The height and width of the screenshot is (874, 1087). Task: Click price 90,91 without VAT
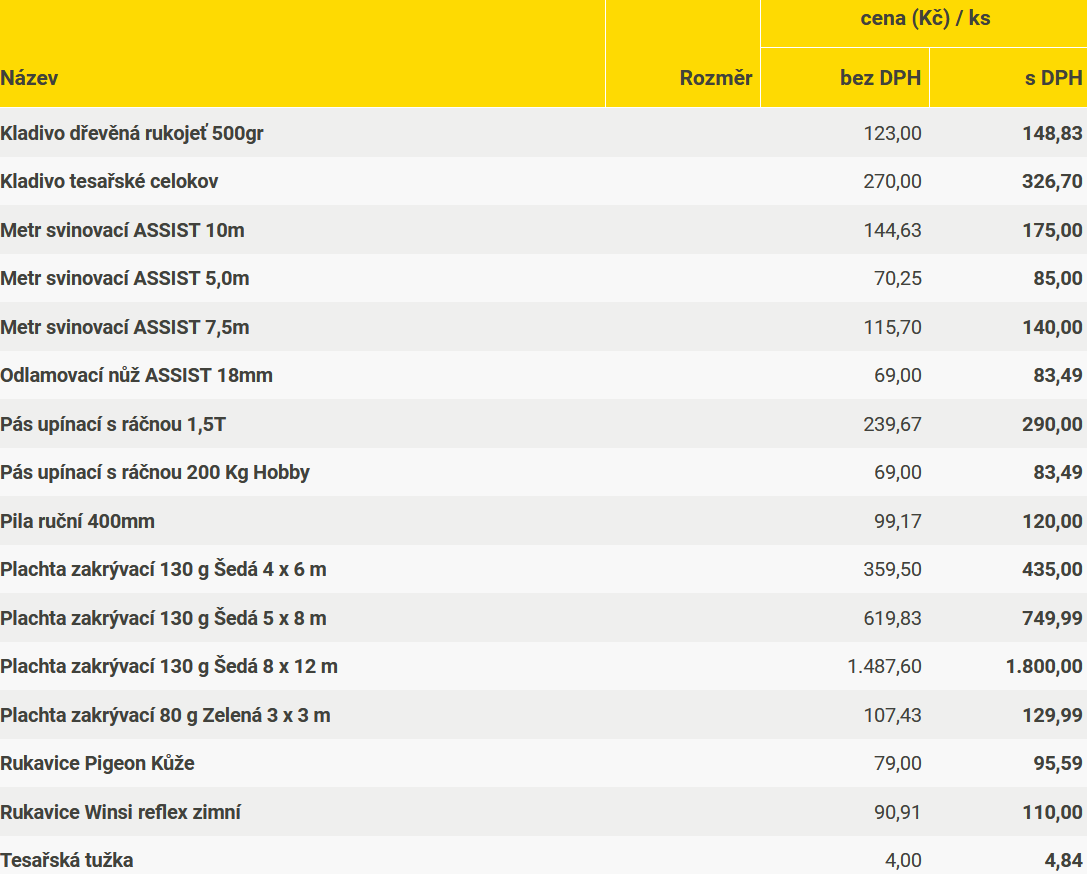pos(898,812)
